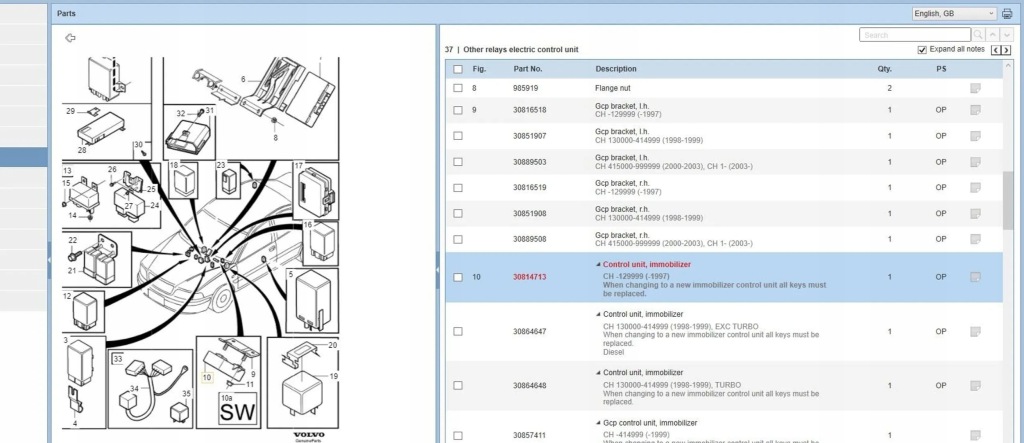1024x443 pixels.
Task: Check the box for part 30889508
Action: 458,239
